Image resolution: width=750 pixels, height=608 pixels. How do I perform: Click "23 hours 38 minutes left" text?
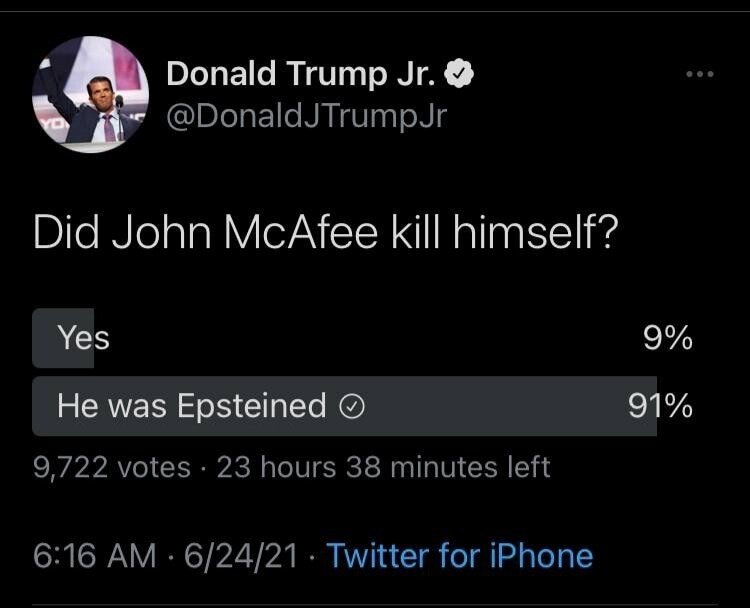[384, 466]
